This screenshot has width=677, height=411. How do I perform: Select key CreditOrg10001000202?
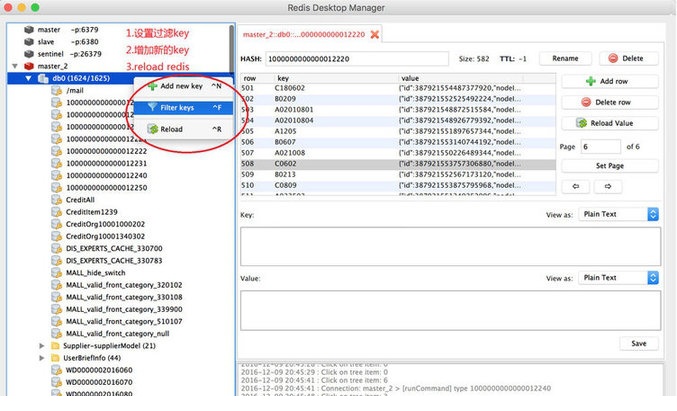point(105,224)
